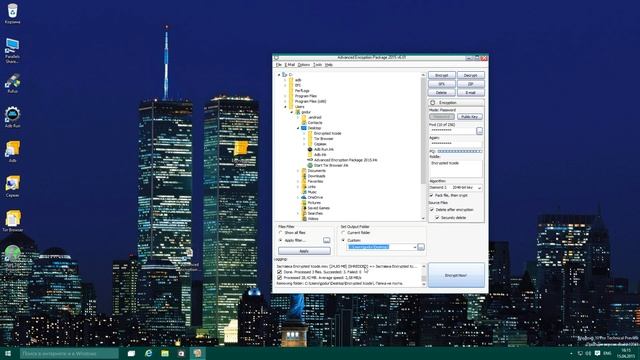This screenshot has width=640, height=360.
Task: Expand the Documents folder node
Action: (298, 171)
